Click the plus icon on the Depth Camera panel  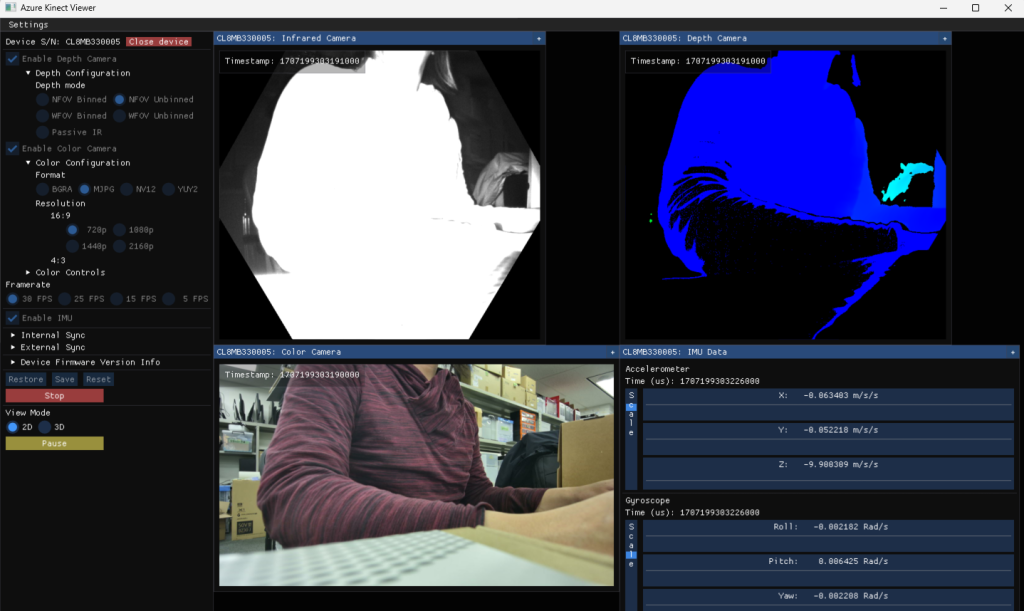(945, 38)
